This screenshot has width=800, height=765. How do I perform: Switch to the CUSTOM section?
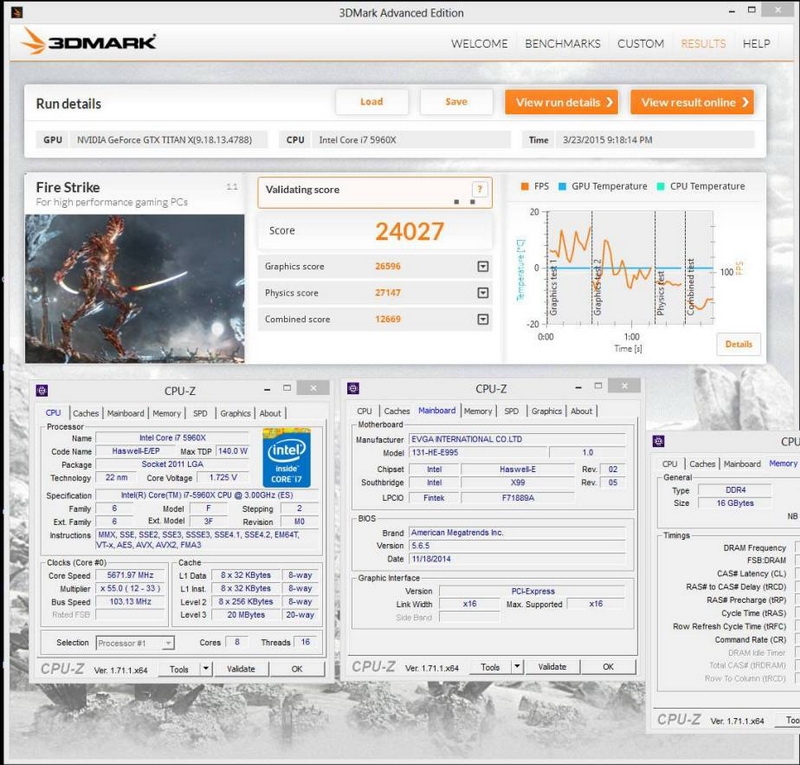tap(641, 44)
